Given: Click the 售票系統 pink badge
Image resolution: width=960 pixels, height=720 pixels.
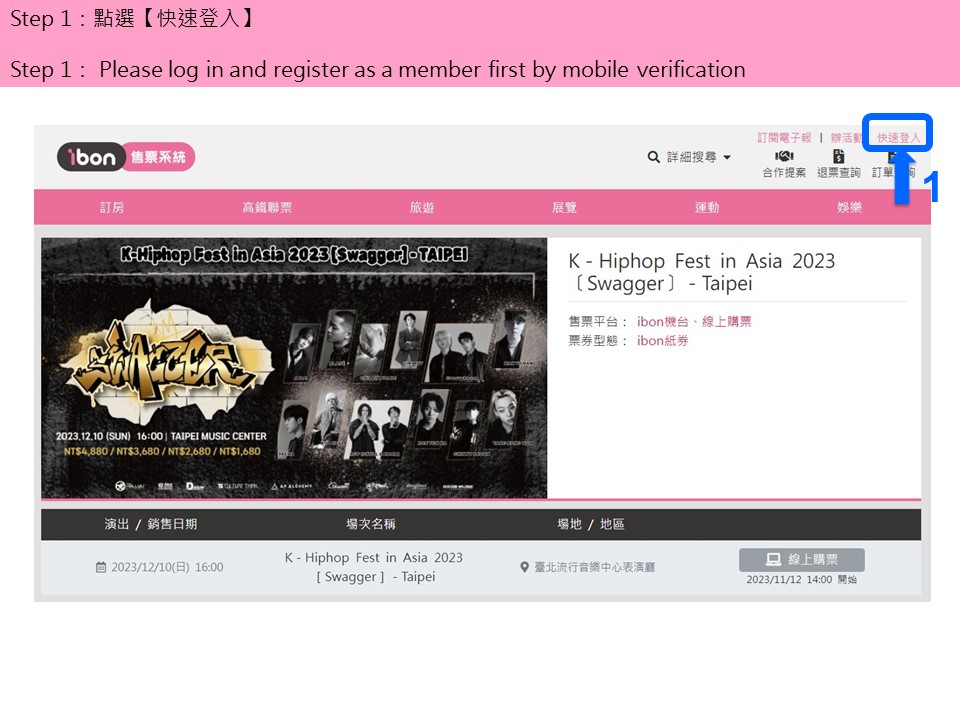Looking at the screenshot, I should coord(160,157).
